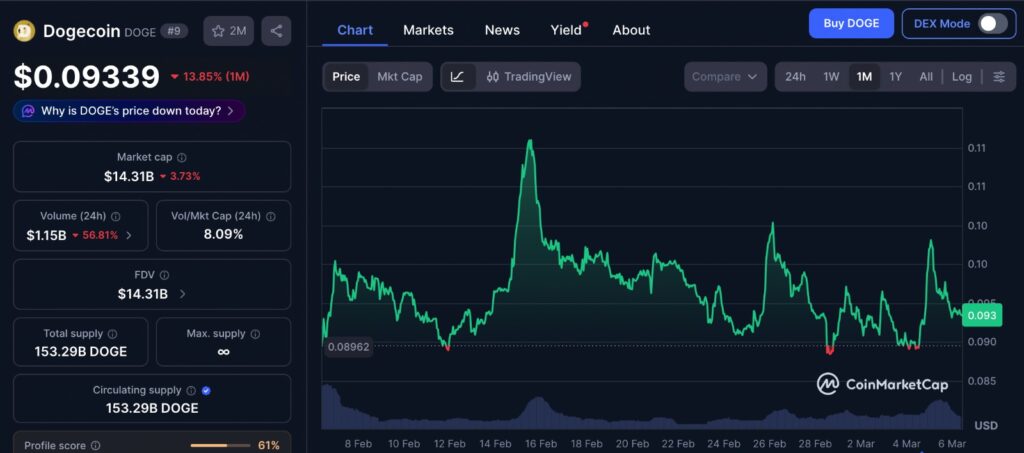
Task: Click the Profile score progress bar
Action: coord(220,446)
